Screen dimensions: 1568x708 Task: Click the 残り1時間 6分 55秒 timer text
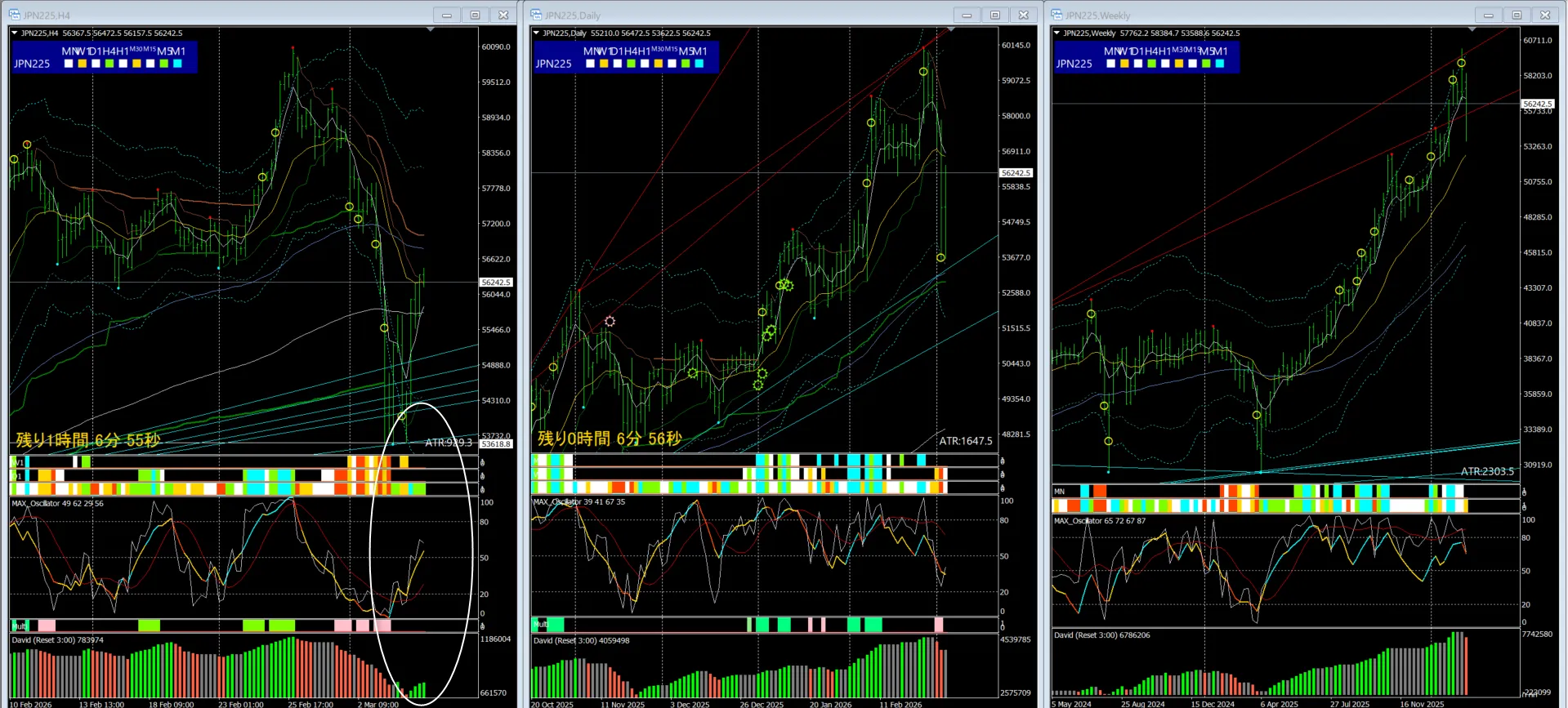coord(88,440)
